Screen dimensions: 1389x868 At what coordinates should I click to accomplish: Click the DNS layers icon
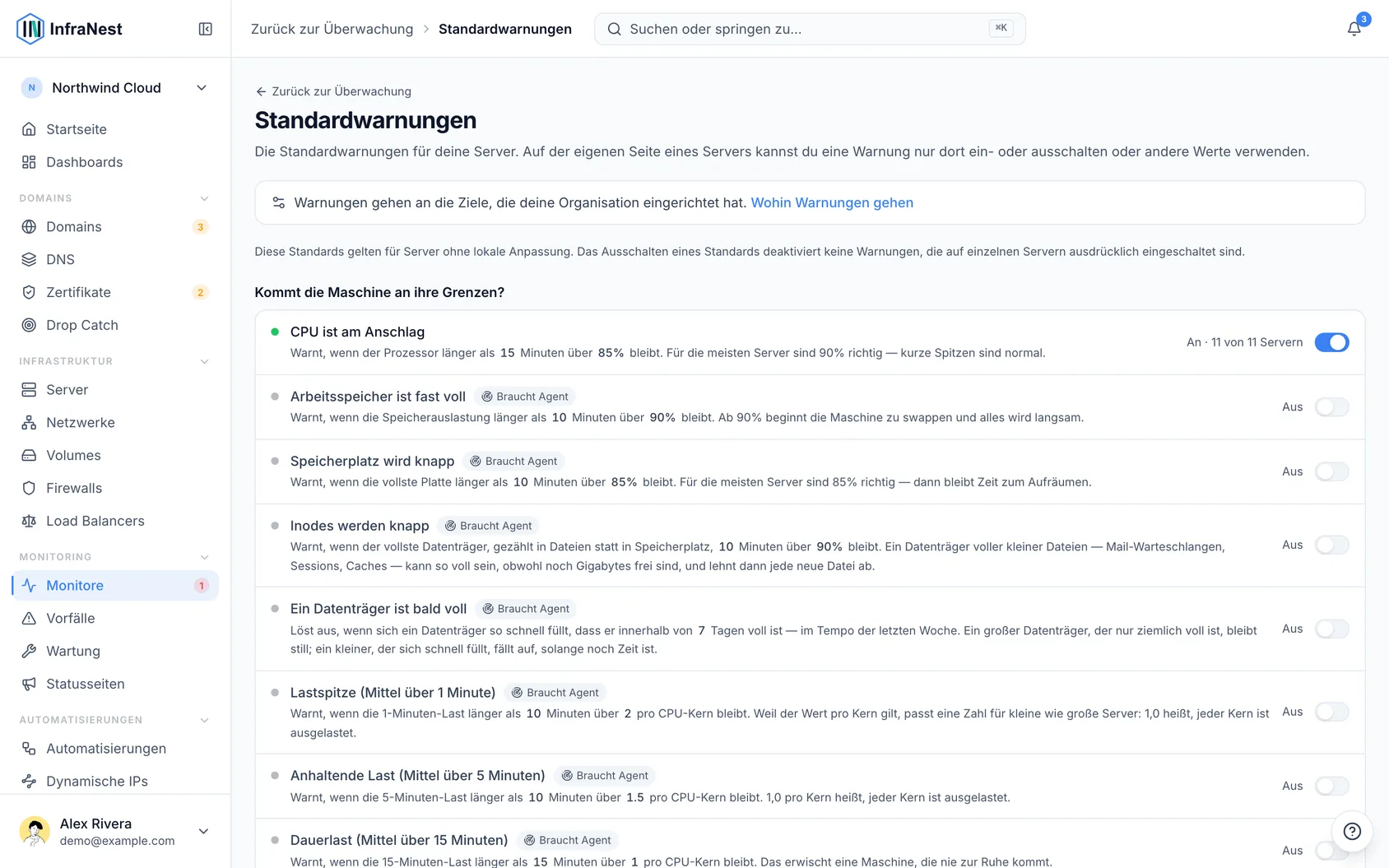click(29, 259)
